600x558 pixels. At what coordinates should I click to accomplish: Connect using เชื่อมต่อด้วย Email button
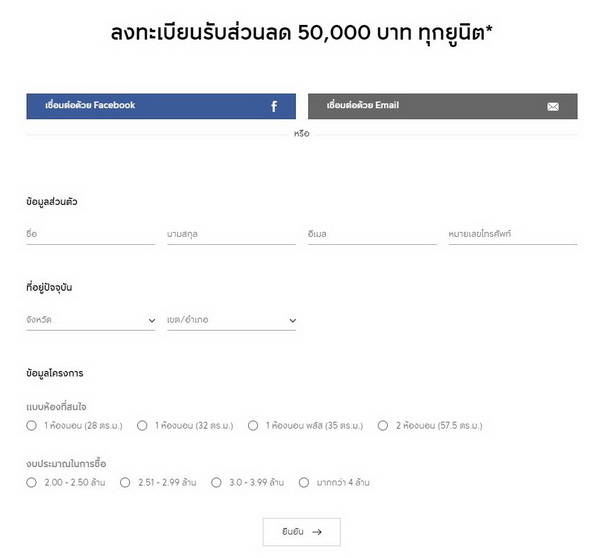point(442,106)
